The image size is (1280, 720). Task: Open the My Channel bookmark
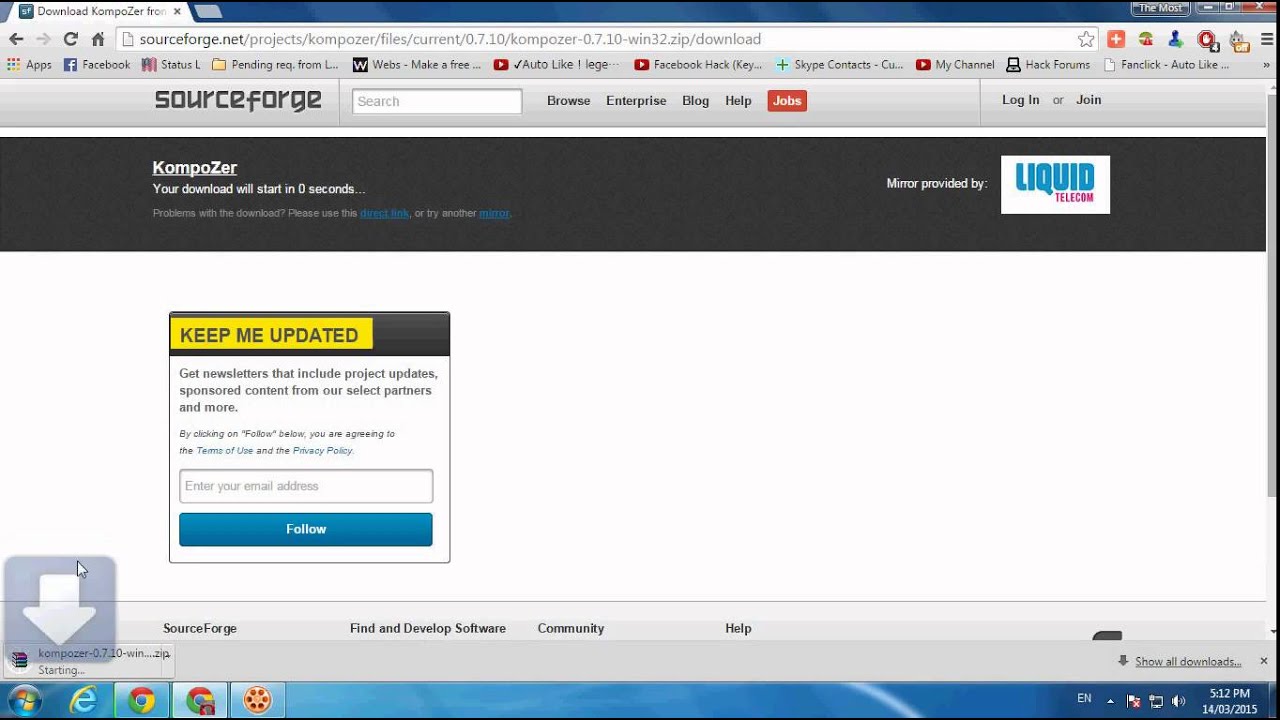(955, 65)
